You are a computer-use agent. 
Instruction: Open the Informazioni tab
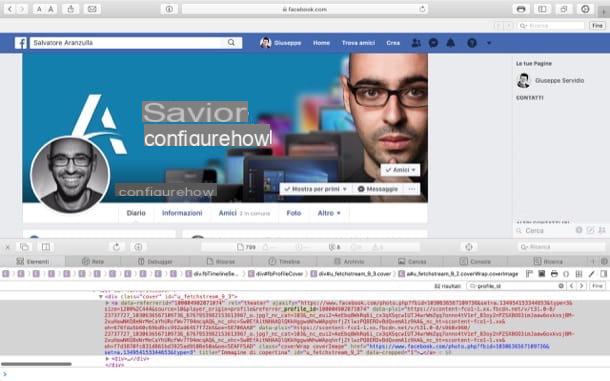(x=182, y=213)
